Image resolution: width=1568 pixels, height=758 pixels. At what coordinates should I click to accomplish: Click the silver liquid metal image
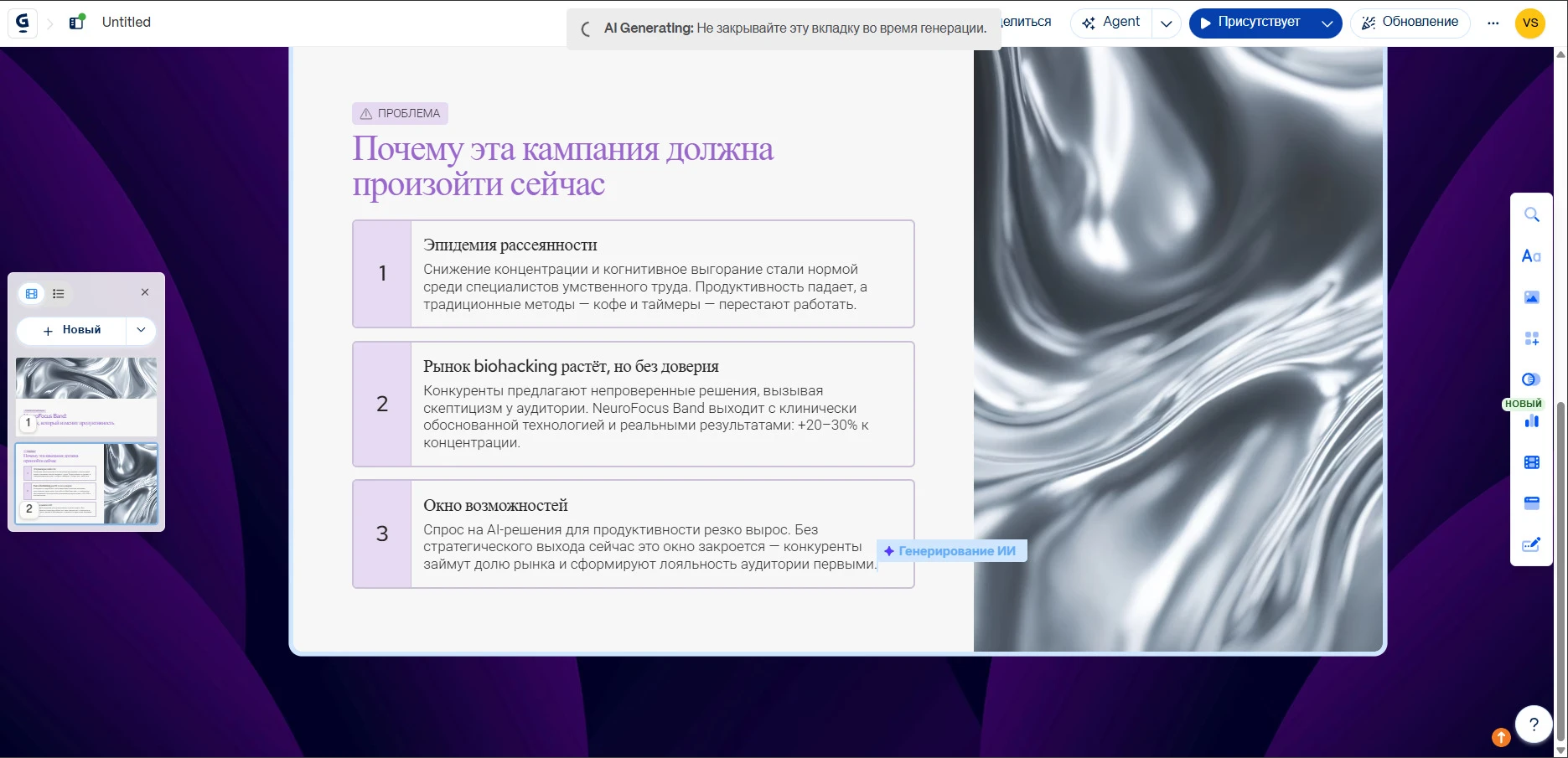pyautogui.click(x=1177, y=349)
